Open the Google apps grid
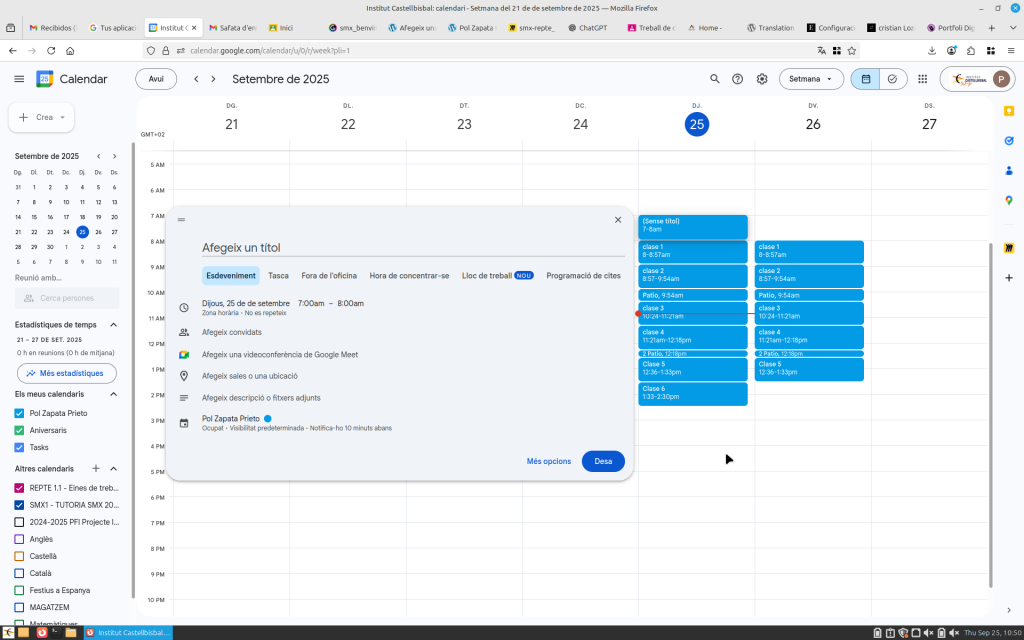Screen dimensions: 1024x640 point(921,79)
